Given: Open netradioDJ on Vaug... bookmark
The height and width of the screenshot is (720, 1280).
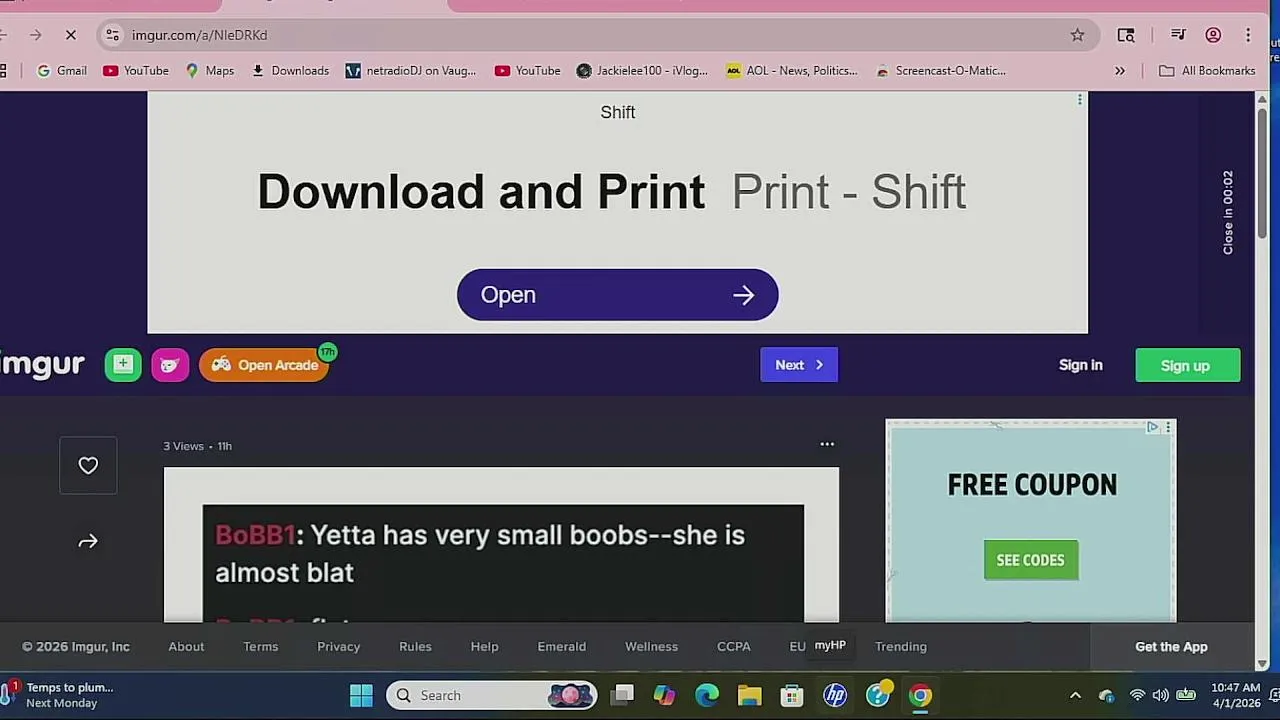Looking at the screenshot, I should pos(411,71).
